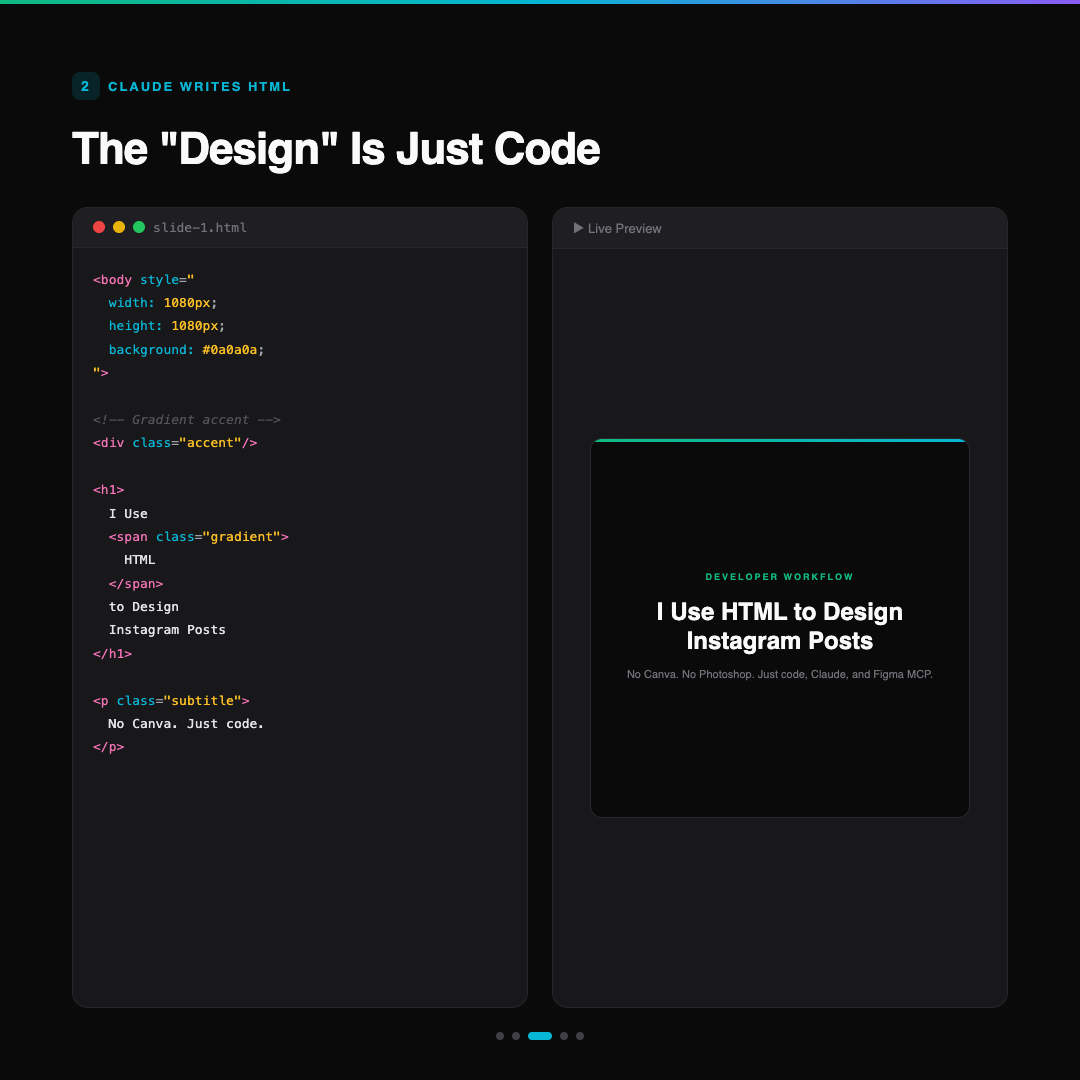Image resolution: width=1080 pixels, height=1080 pixels.
Task: Click the red traffic light icon
Action: (x=99, y=227)
